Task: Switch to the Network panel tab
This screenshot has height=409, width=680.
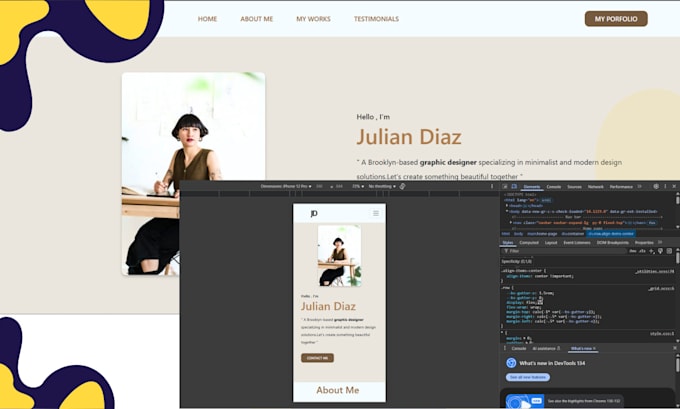Action: [595, 187]
